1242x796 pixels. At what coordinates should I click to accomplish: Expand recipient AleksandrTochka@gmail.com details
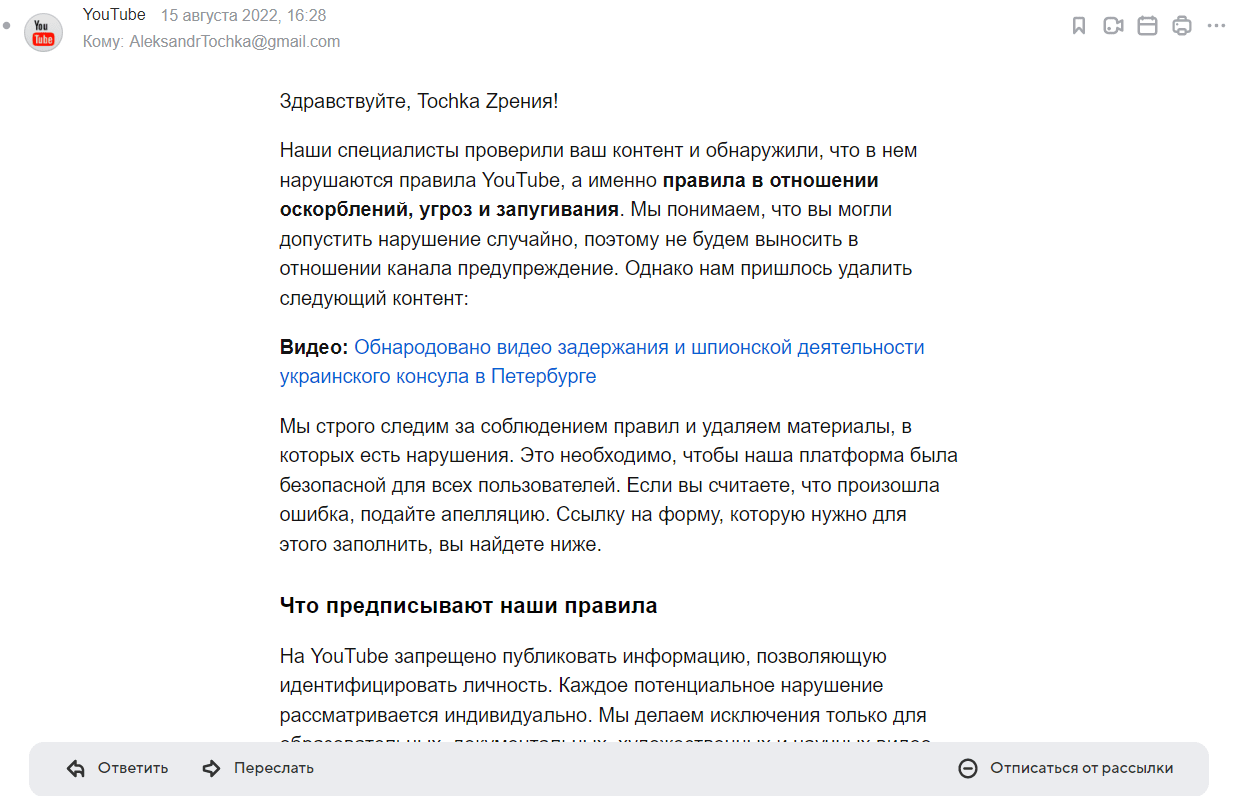point(234,42)
